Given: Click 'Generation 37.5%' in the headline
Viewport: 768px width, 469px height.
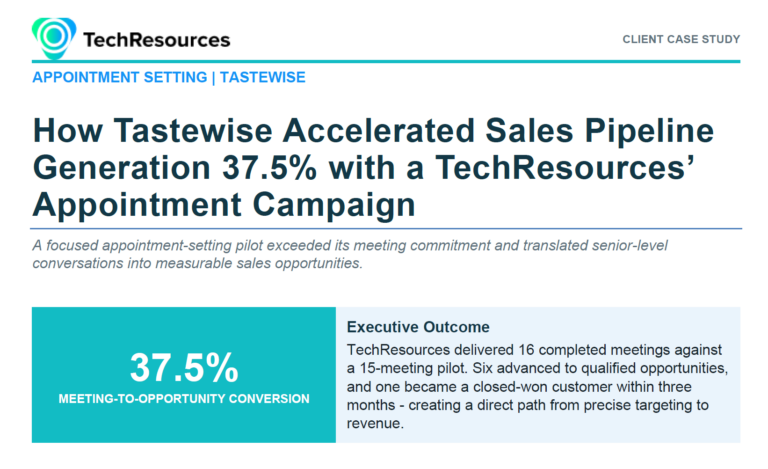Looking at the screenshot, I should coord(175,167).
